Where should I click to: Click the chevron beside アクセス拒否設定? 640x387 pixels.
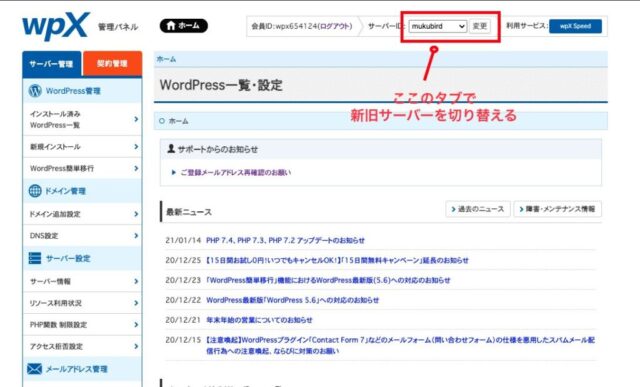click(x=136, y=346)
